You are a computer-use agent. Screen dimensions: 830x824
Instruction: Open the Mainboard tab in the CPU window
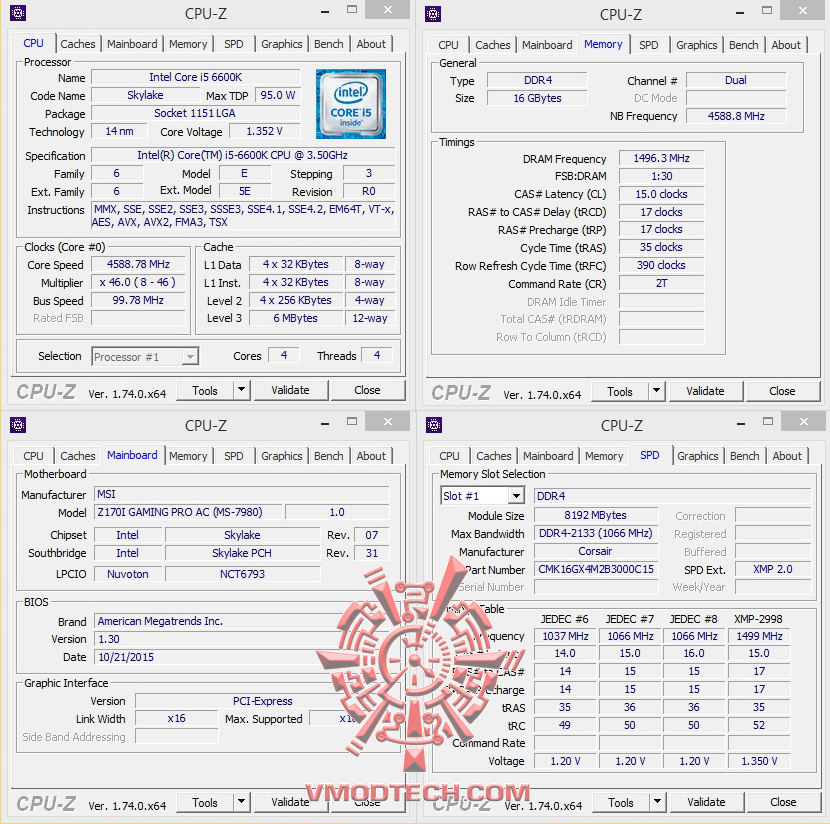[x=132, y=44]
